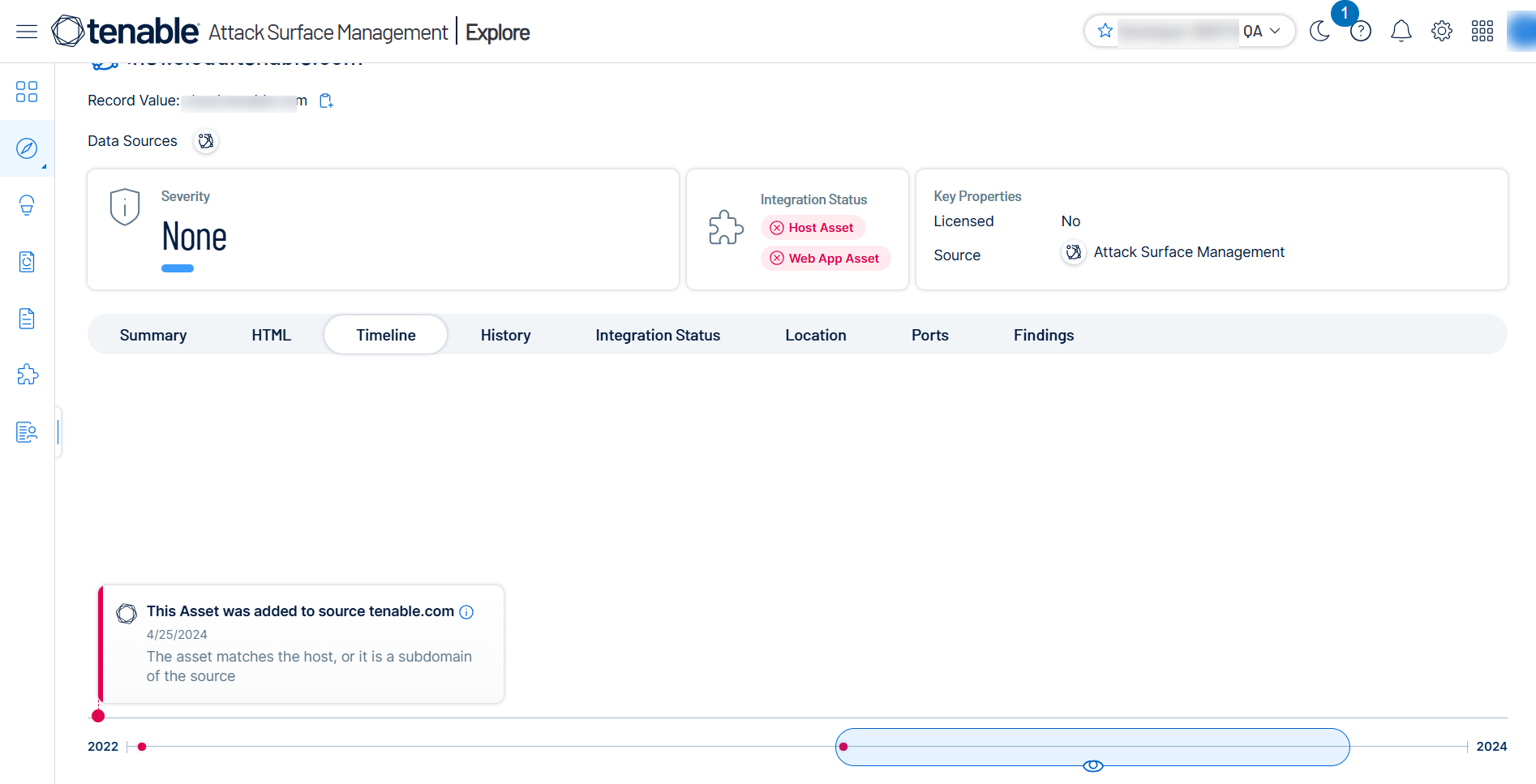Open the hamburger navigation menu
This screenshot has width=1536, height=784.
point(27,32)
